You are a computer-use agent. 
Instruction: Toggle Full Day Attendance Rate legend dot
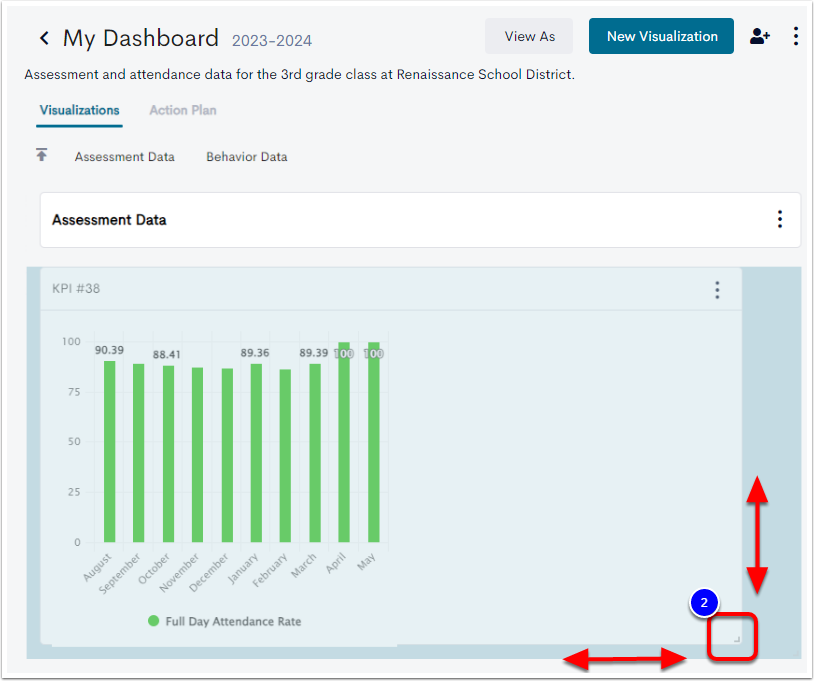153,621
